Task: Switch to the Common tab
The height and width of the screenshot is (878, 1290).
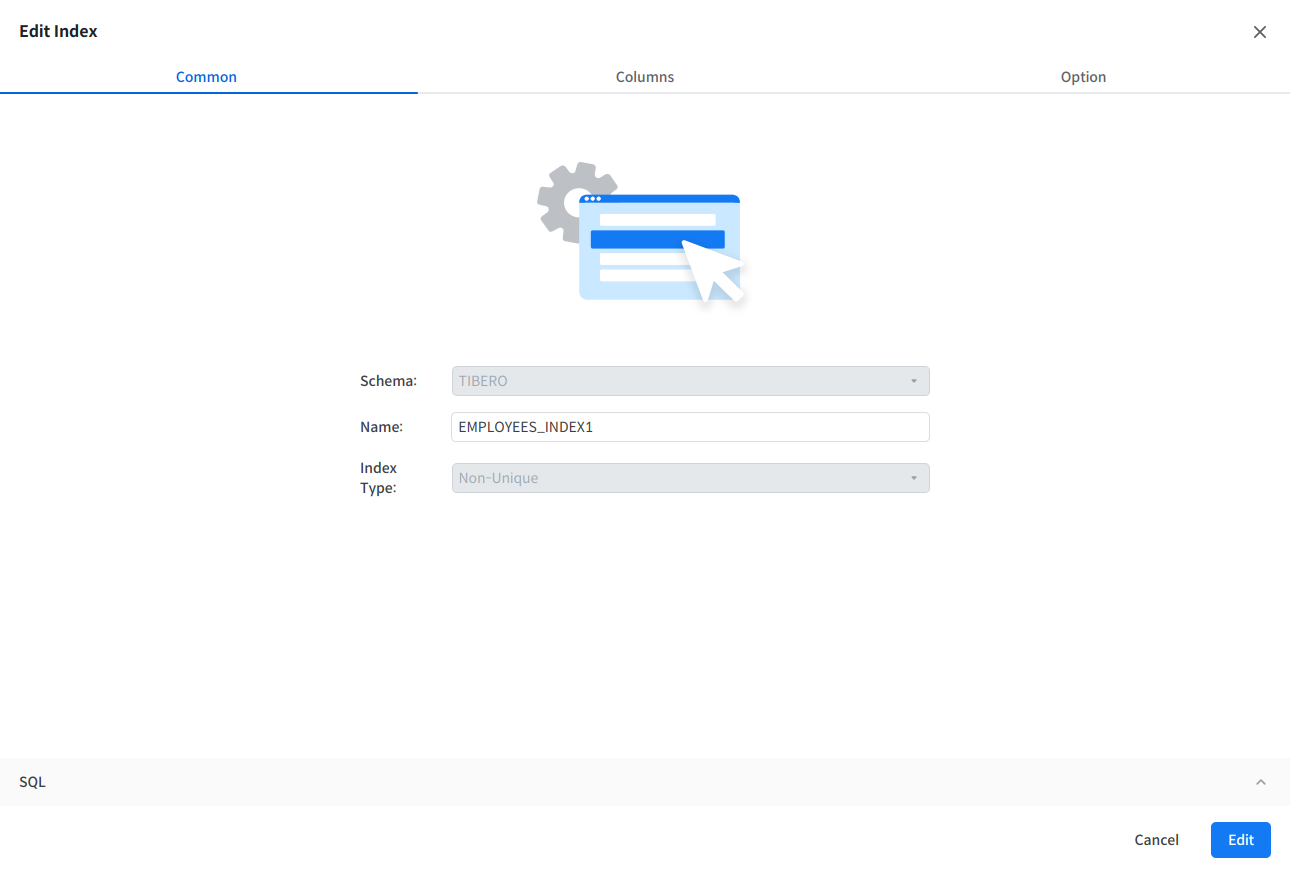Action: (206, 77)
